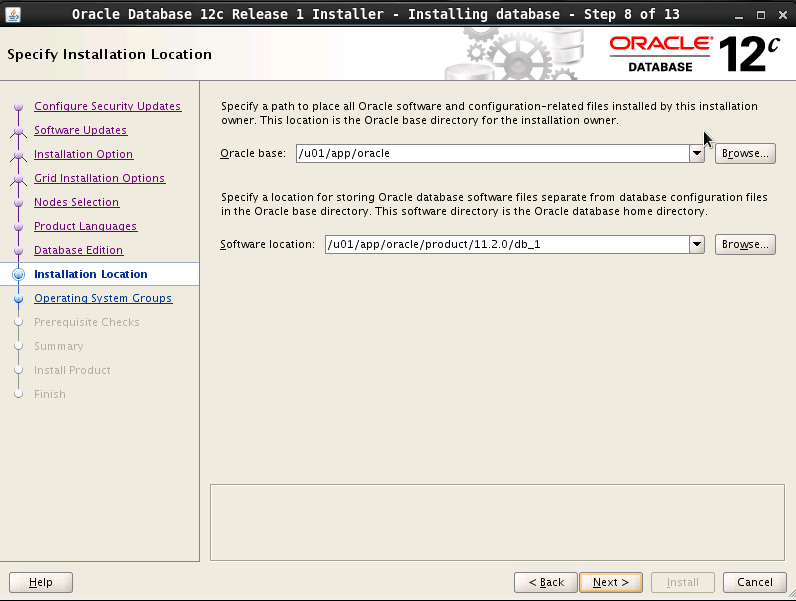796x601 pixels.
Task: Jump to the Nodes Selection step
Action: click(x=76, y=202)
